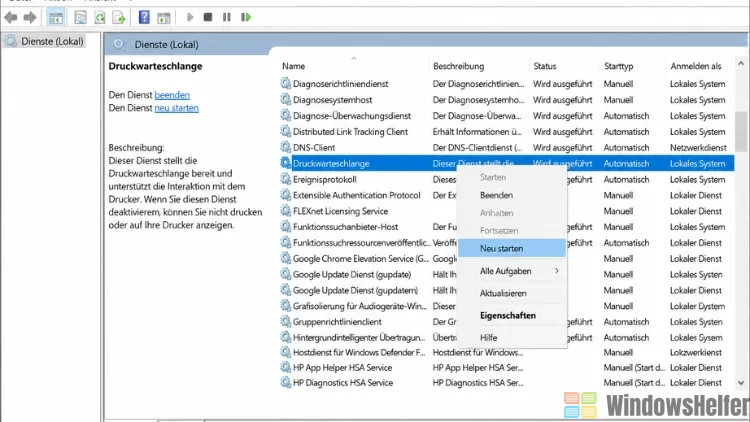Click gear icon of Diagnoserichtliniendienst

pyautogui.click(x=286, y=83)
